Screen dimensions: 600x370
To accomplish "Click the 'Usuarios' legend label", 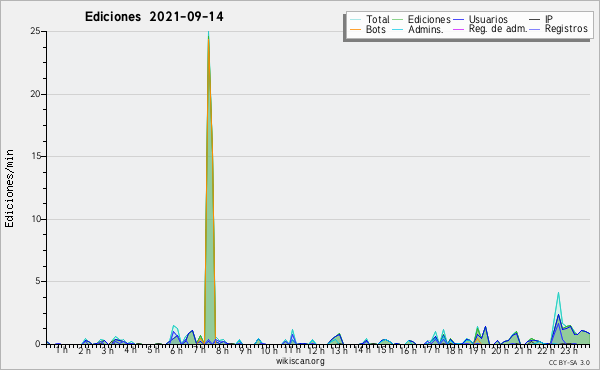I will tap(488, 19).
